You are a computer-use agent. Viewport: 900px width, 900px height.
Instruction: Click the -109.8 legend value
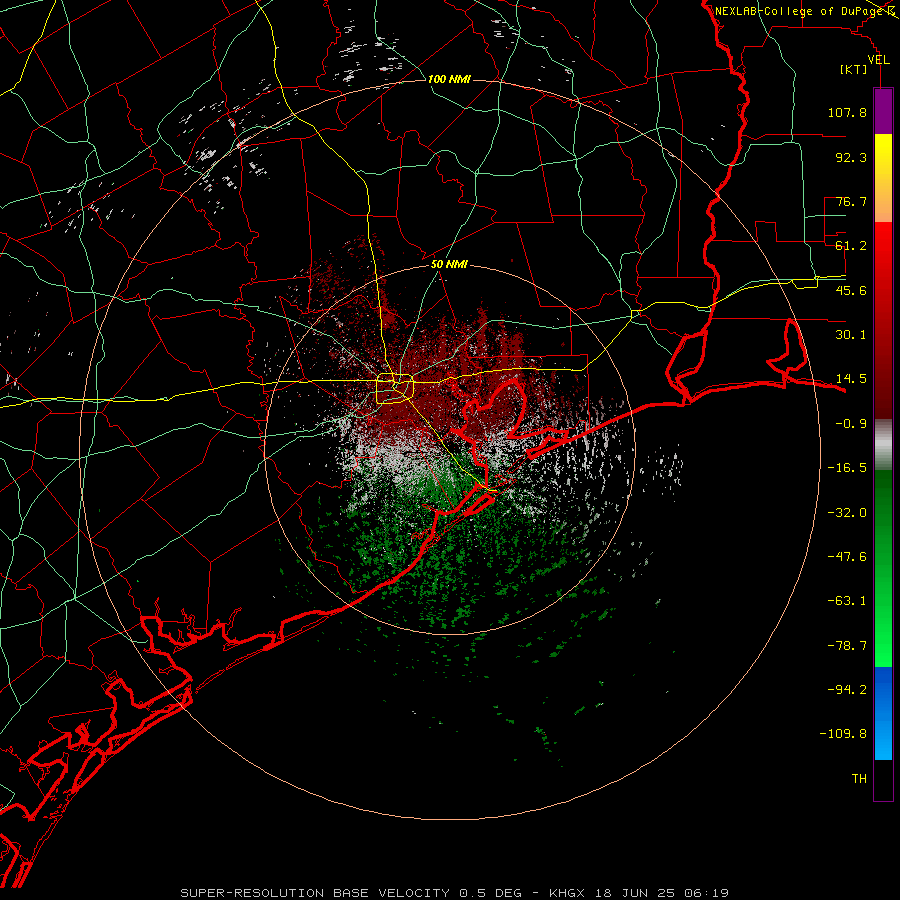coord(844,734)
